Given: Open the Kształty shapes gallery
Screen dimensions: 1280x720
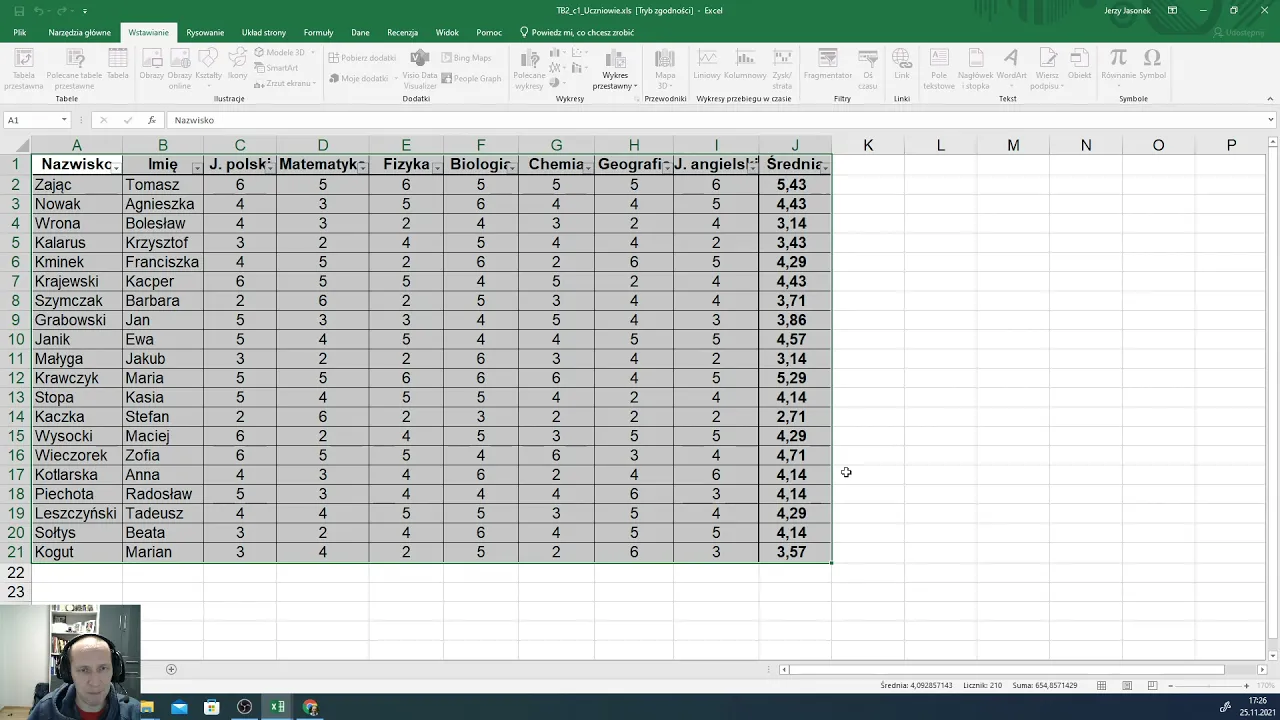Looking at the screenshot, I should coord(208,64).
